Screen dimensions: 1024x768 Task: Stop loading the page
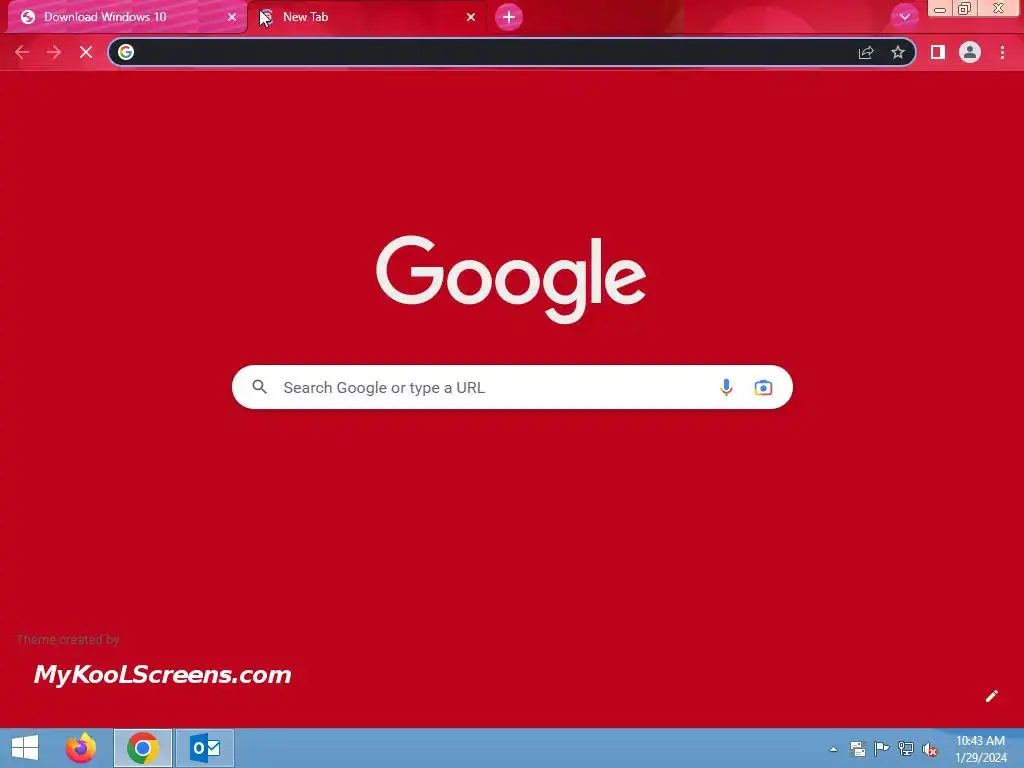click(86, 52)
